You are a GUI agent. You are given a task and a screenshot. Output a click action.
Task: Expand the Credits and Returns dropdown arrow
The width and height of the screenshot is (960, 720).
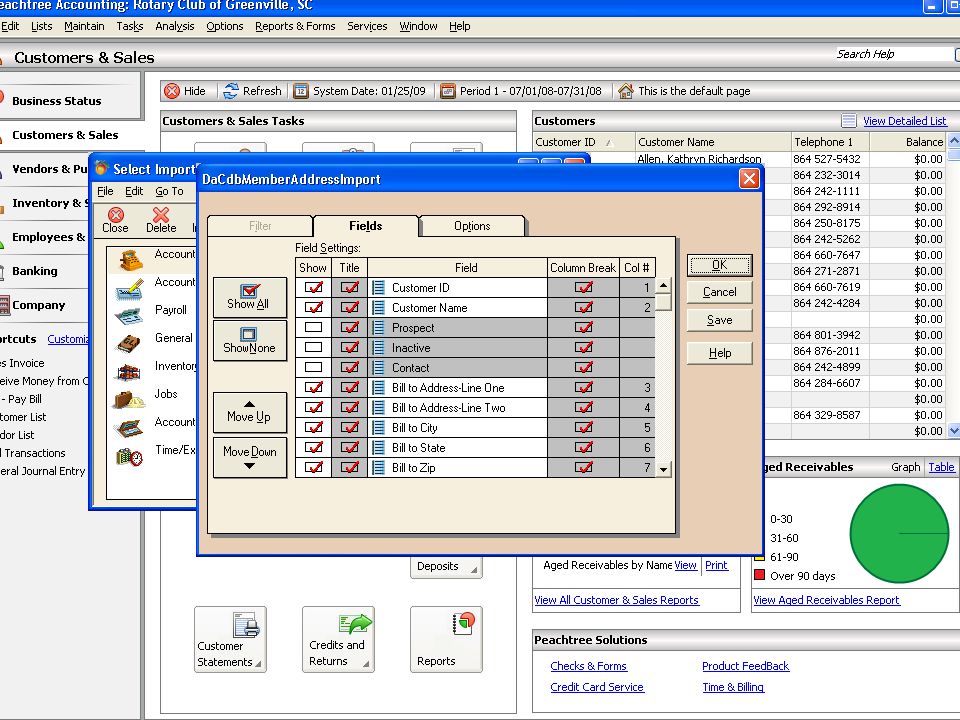point(366,664)
